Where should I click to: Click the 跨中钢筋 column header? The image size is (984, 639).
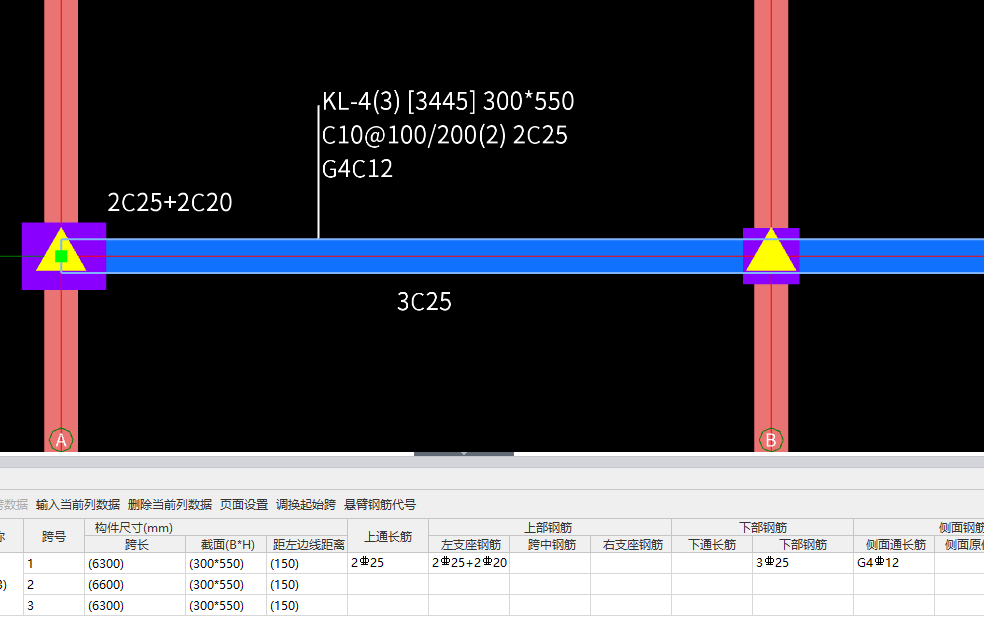550,544
